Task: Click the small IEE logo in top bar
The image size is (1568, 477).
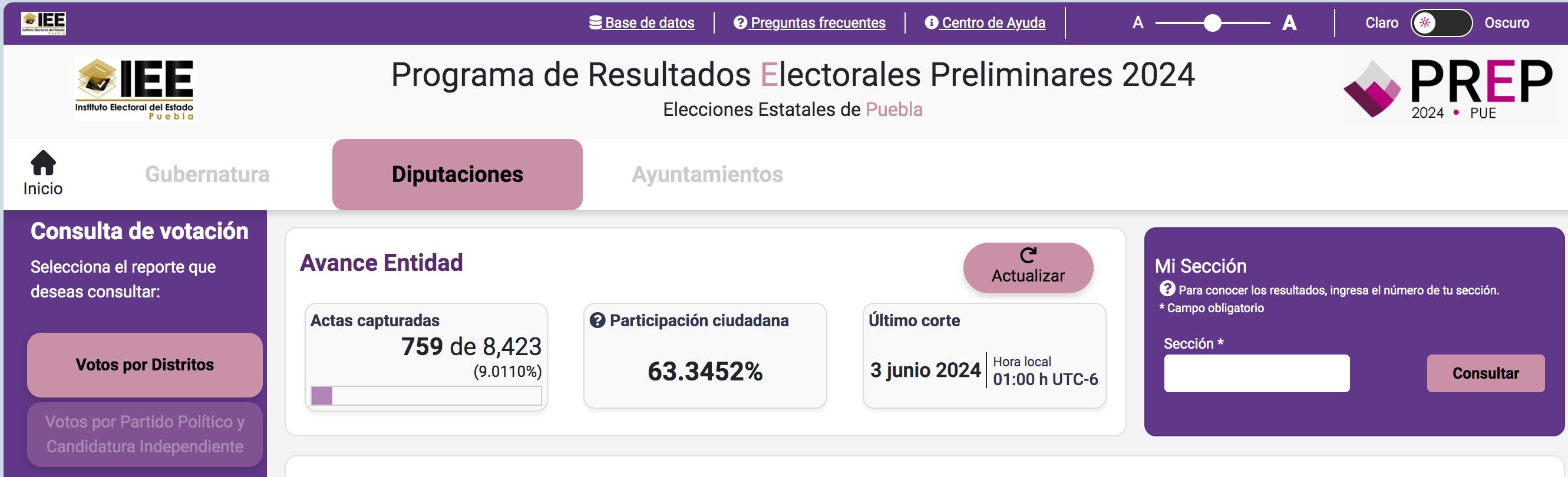Action: [43, 23]
